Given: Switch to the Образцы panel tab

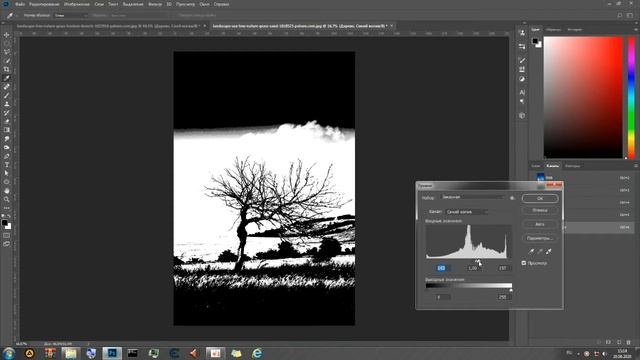Looking at the screenshot, I should click(553, 29).
